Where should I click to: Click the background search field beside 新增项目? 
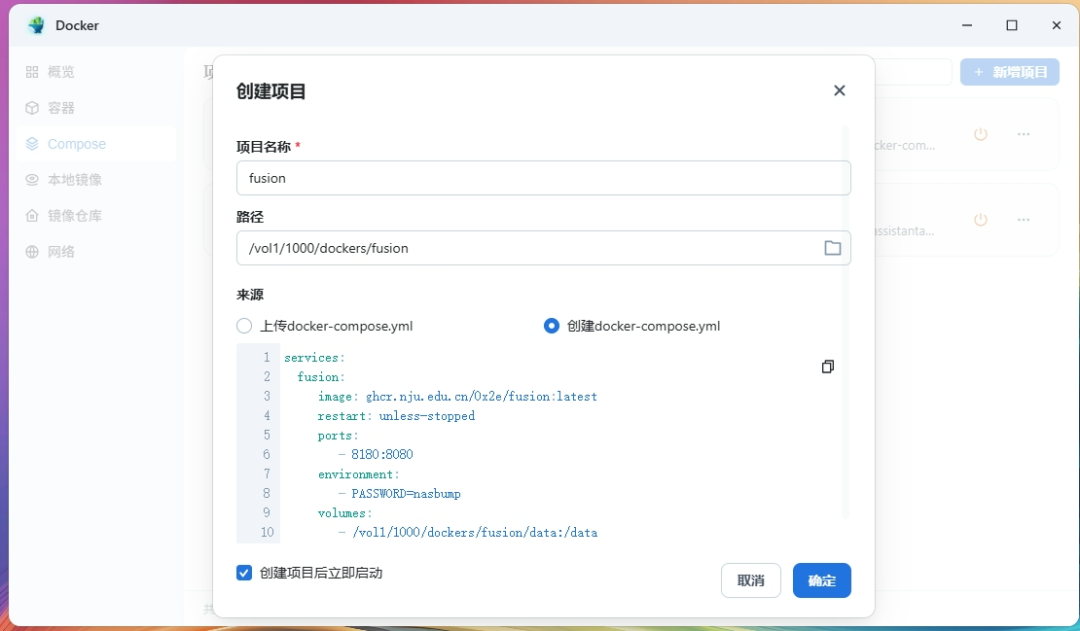913,72
